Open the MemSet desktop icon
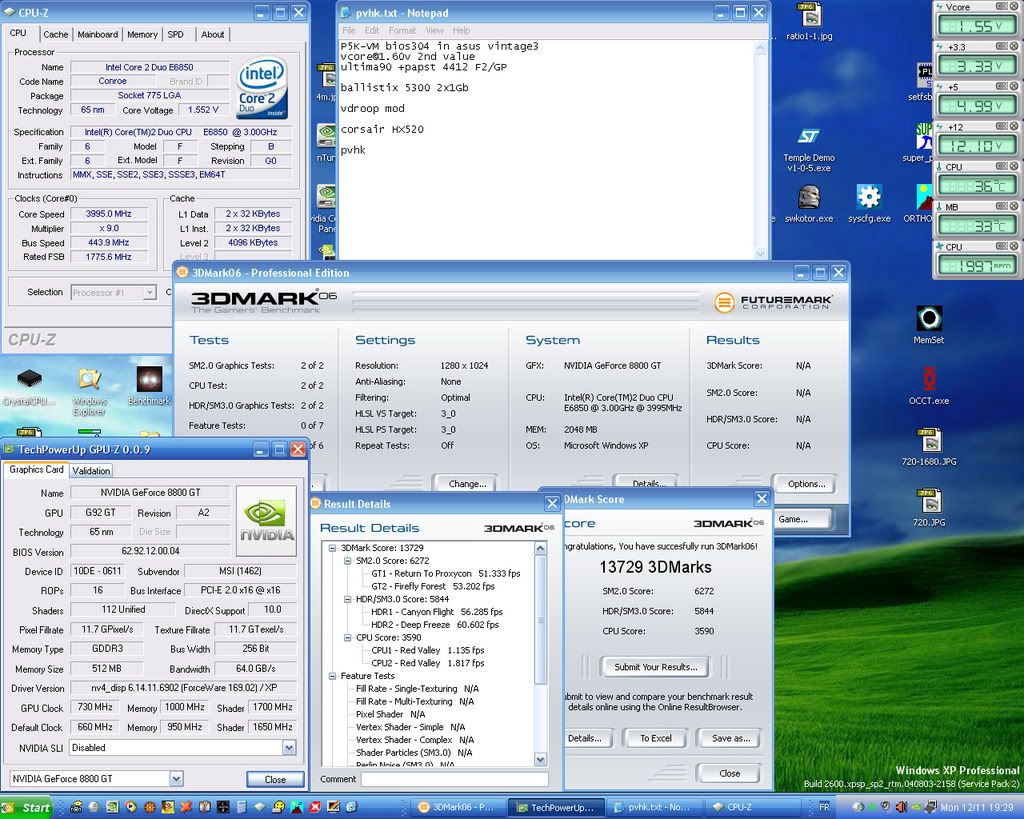 pyautogui.click(x=928, y=320)
